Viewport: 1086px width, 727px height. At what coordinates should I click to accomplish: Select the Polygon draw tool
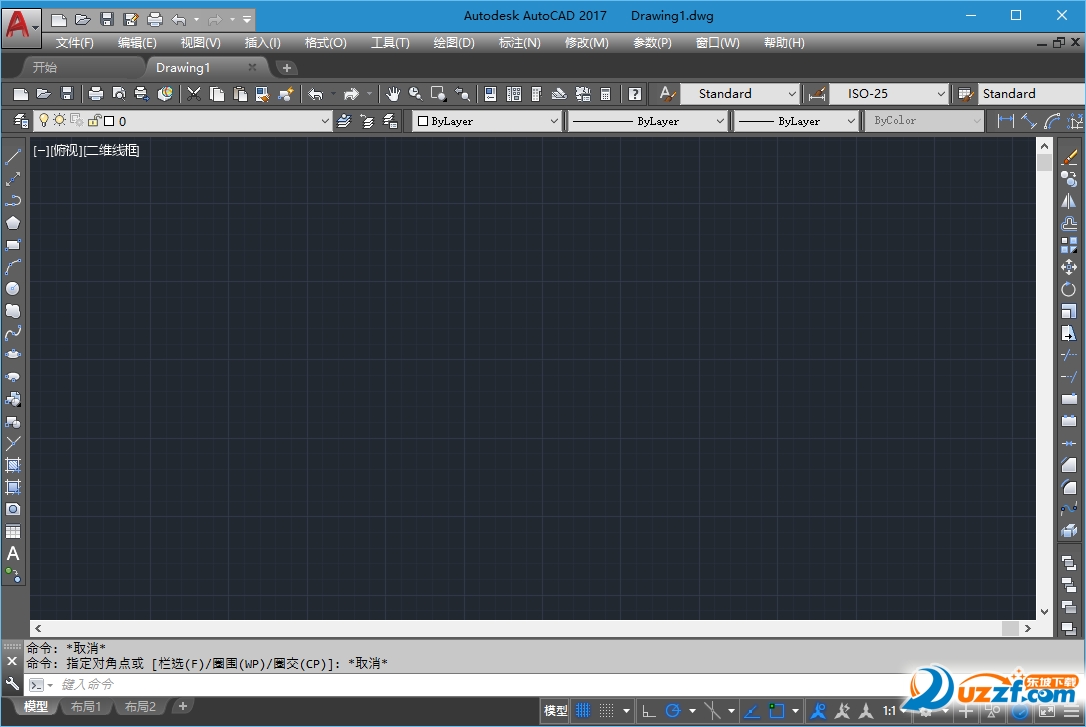tap(13, 223)
